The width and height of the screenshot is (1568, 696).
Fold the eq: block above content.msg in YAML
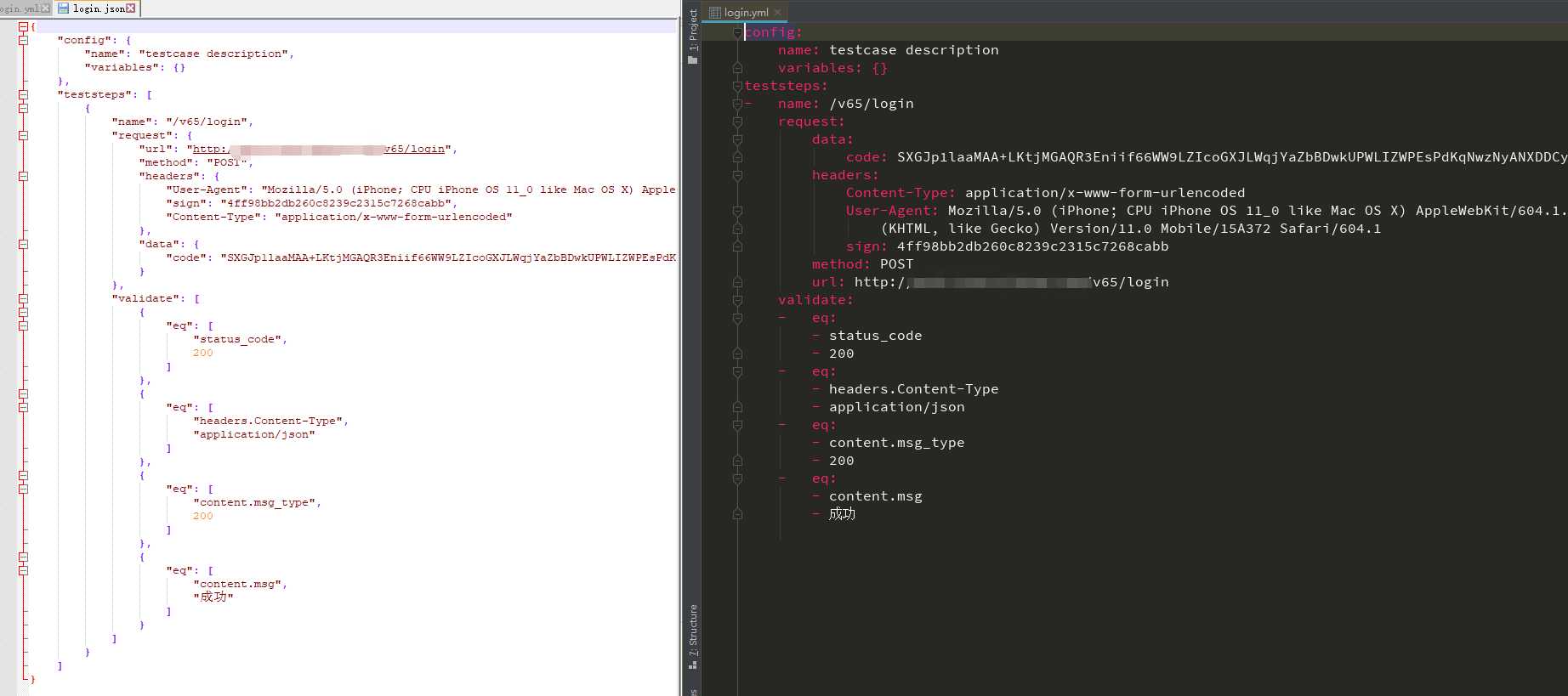pyautogui.click(x=737, y=478)
